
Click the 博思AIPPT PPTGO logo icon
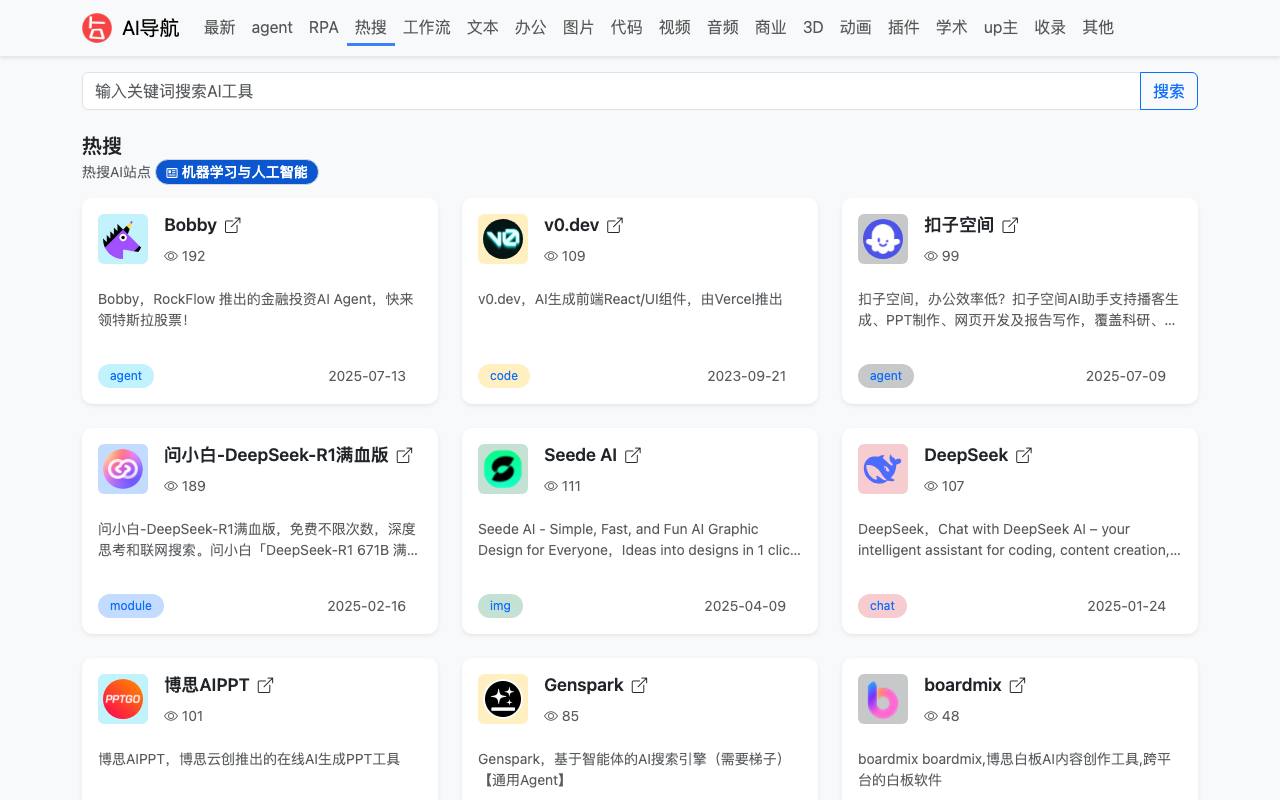pyautogui.click(x=123, y=699)
